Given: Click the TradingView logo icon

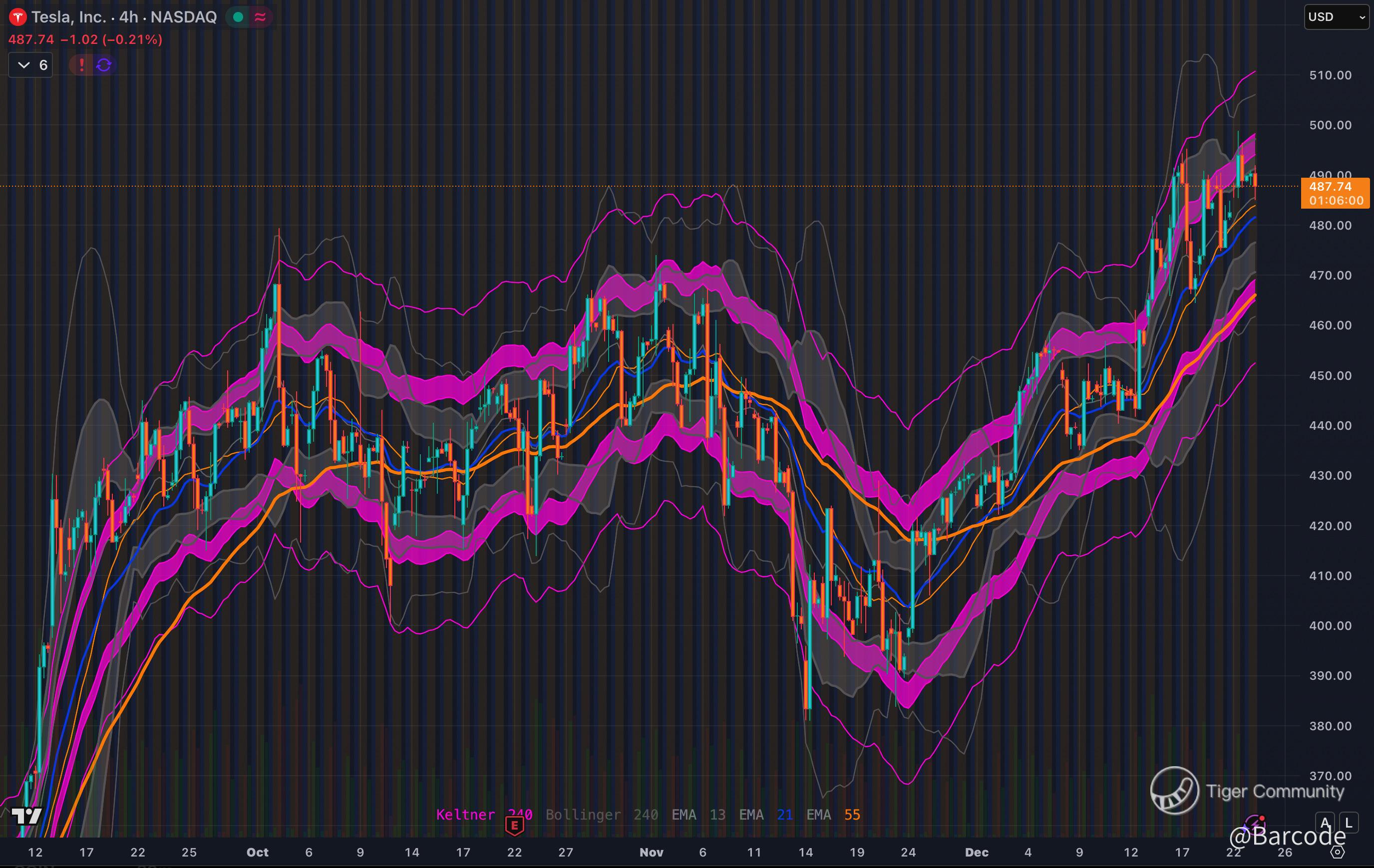Looking at the screenshot, I should point(26,816).
